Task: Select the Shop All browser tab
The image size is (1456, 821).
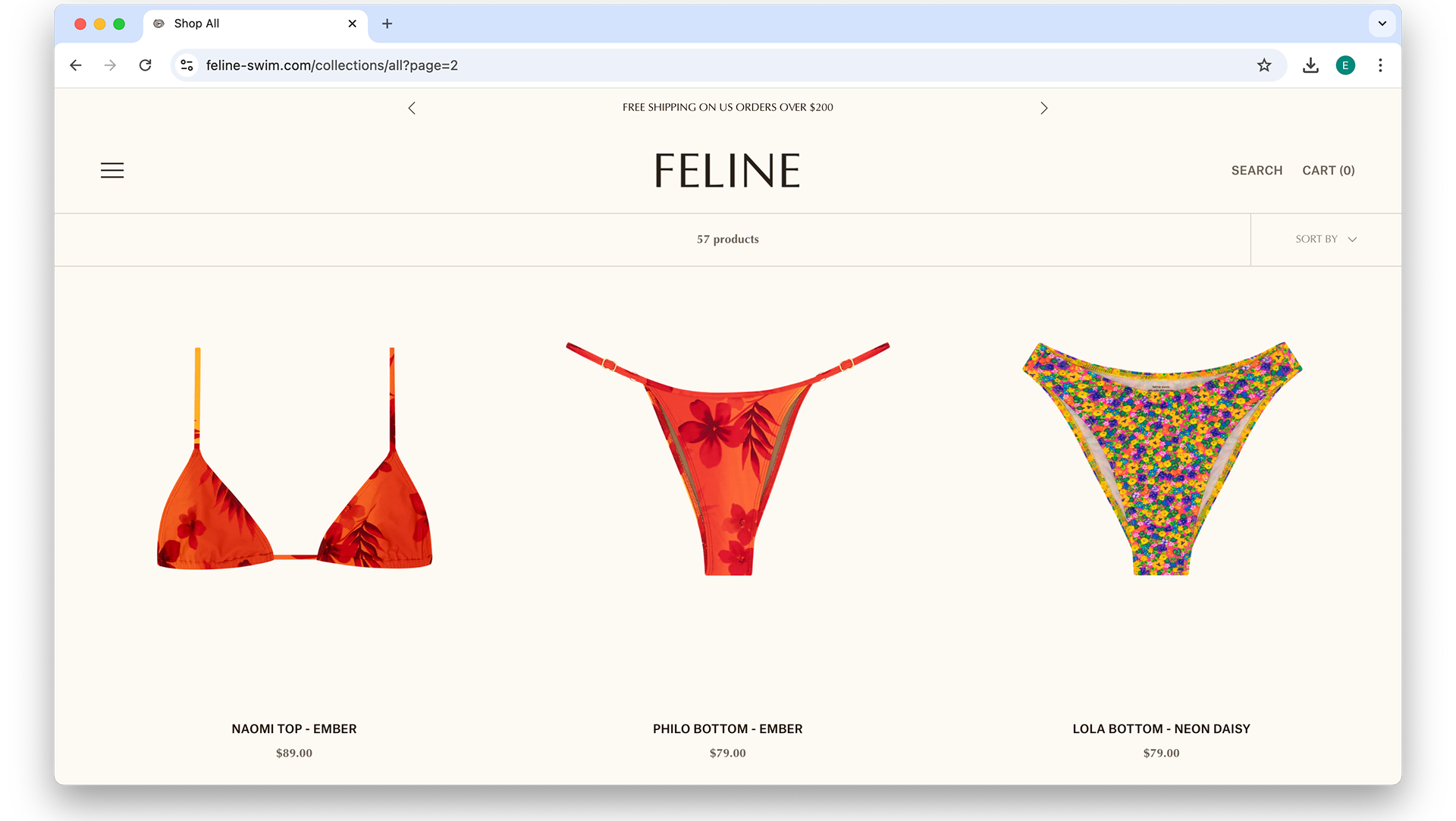Action: point(255,24)
